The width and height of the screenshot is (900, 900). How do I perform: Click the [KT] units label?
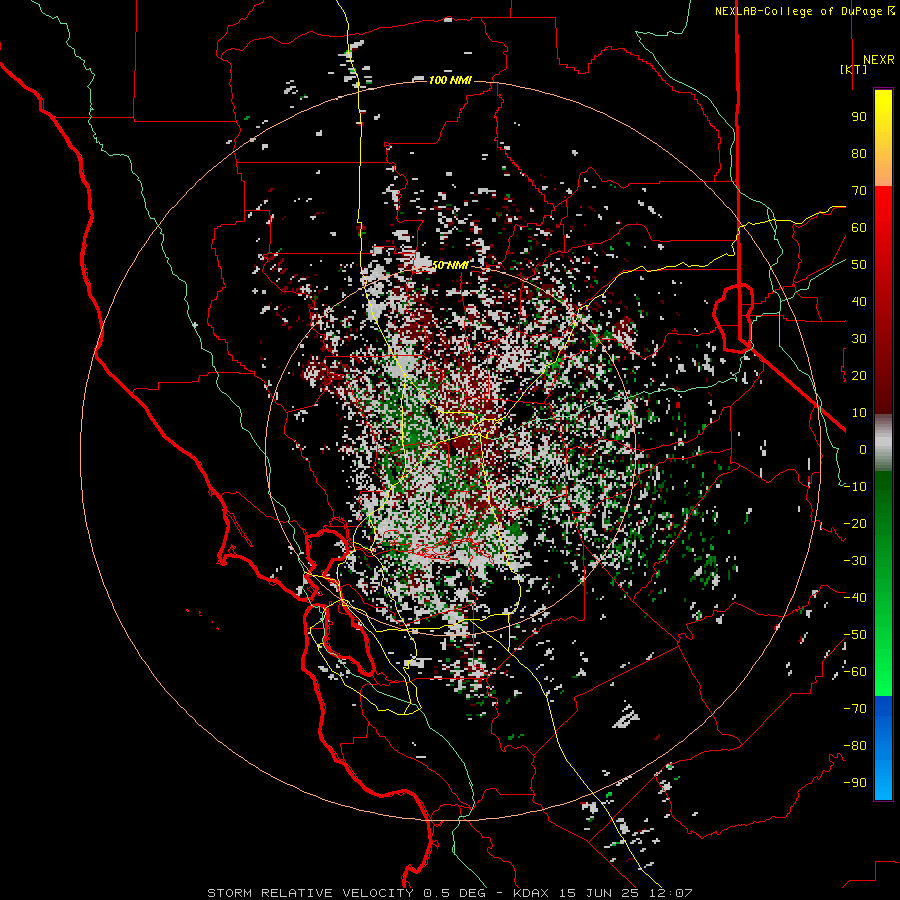coord(853,69)
